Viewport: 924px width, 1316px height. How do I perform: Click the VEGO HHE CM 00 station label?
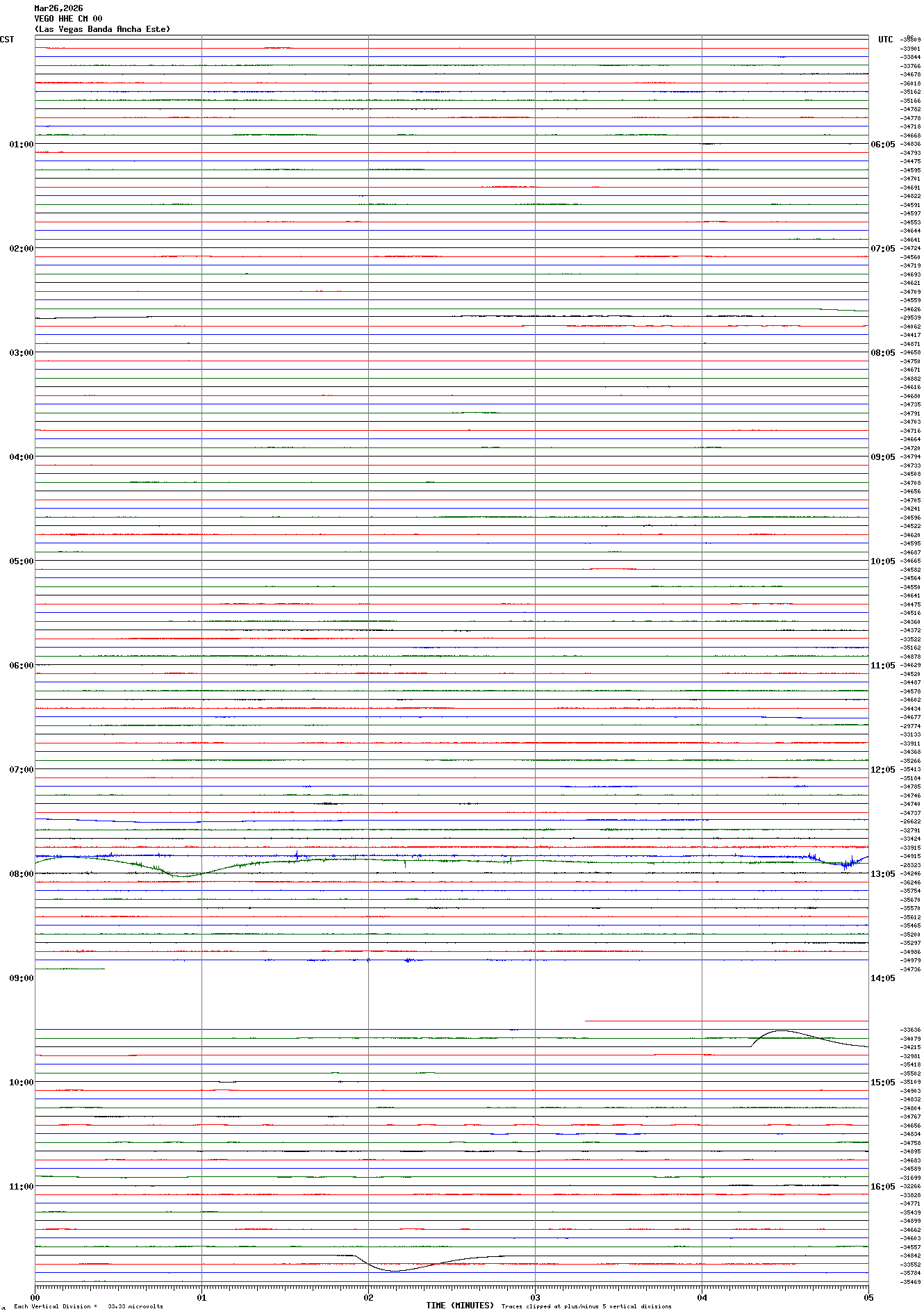68,19
